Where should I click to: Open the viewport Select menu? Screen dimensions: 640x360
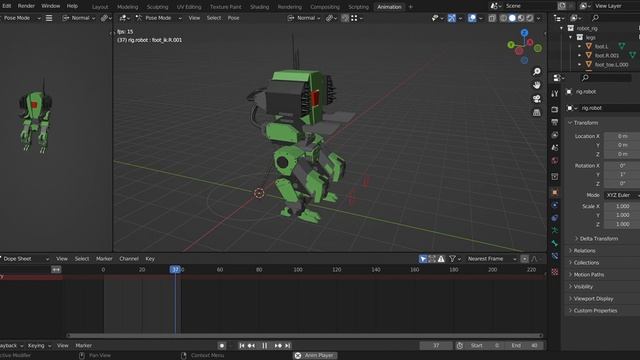(x=214, y=18)
